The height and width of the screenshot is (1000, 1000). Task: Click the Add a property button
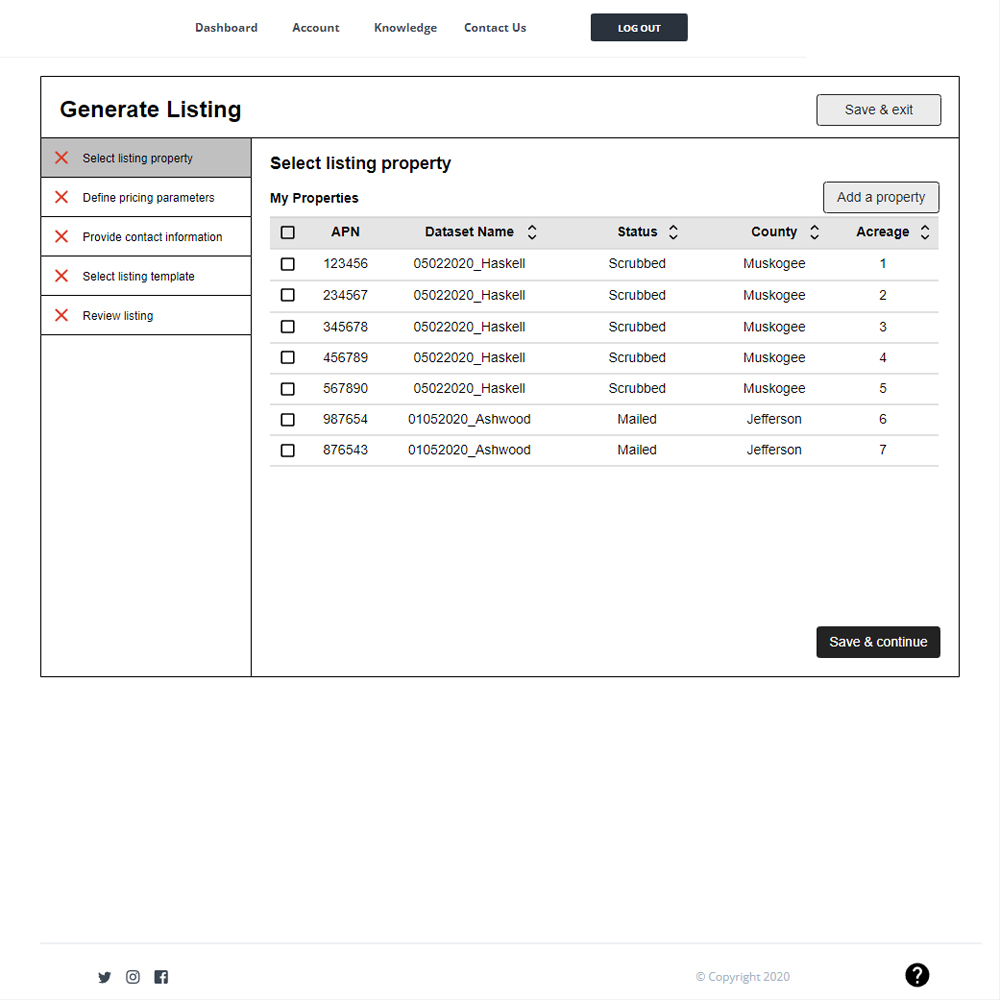(x=881, y=197)
